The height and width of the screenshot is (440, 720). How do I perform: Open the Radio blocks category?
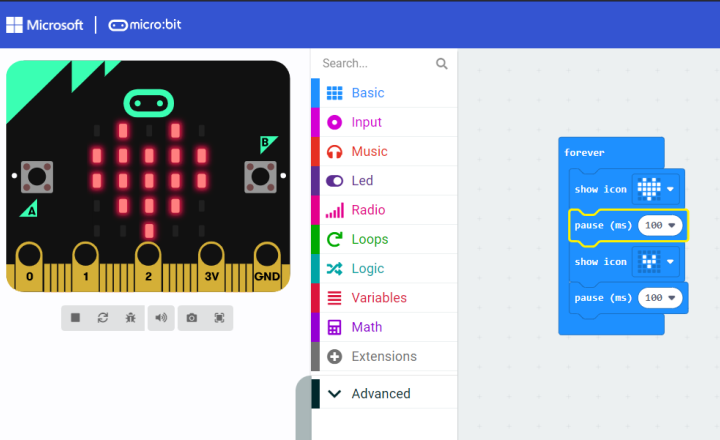pos(384,210)
